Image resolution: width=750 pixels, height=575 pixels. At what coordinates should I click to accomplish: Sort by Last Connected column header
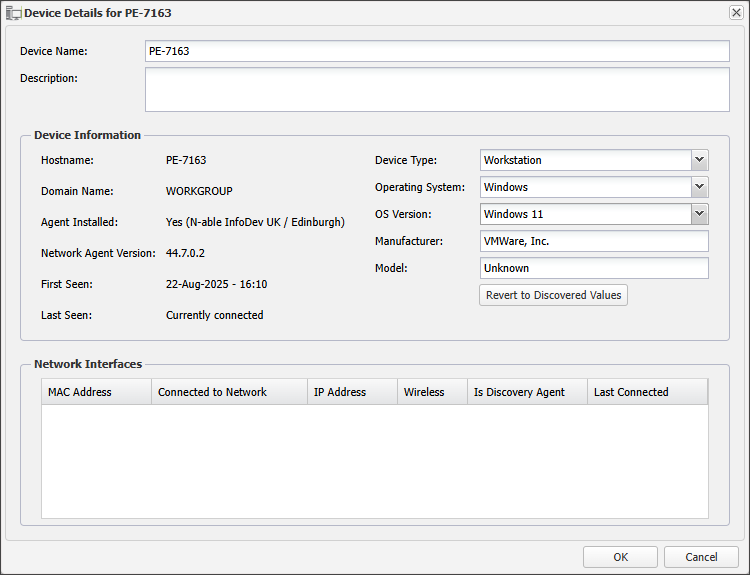click(x=647, y=392)
